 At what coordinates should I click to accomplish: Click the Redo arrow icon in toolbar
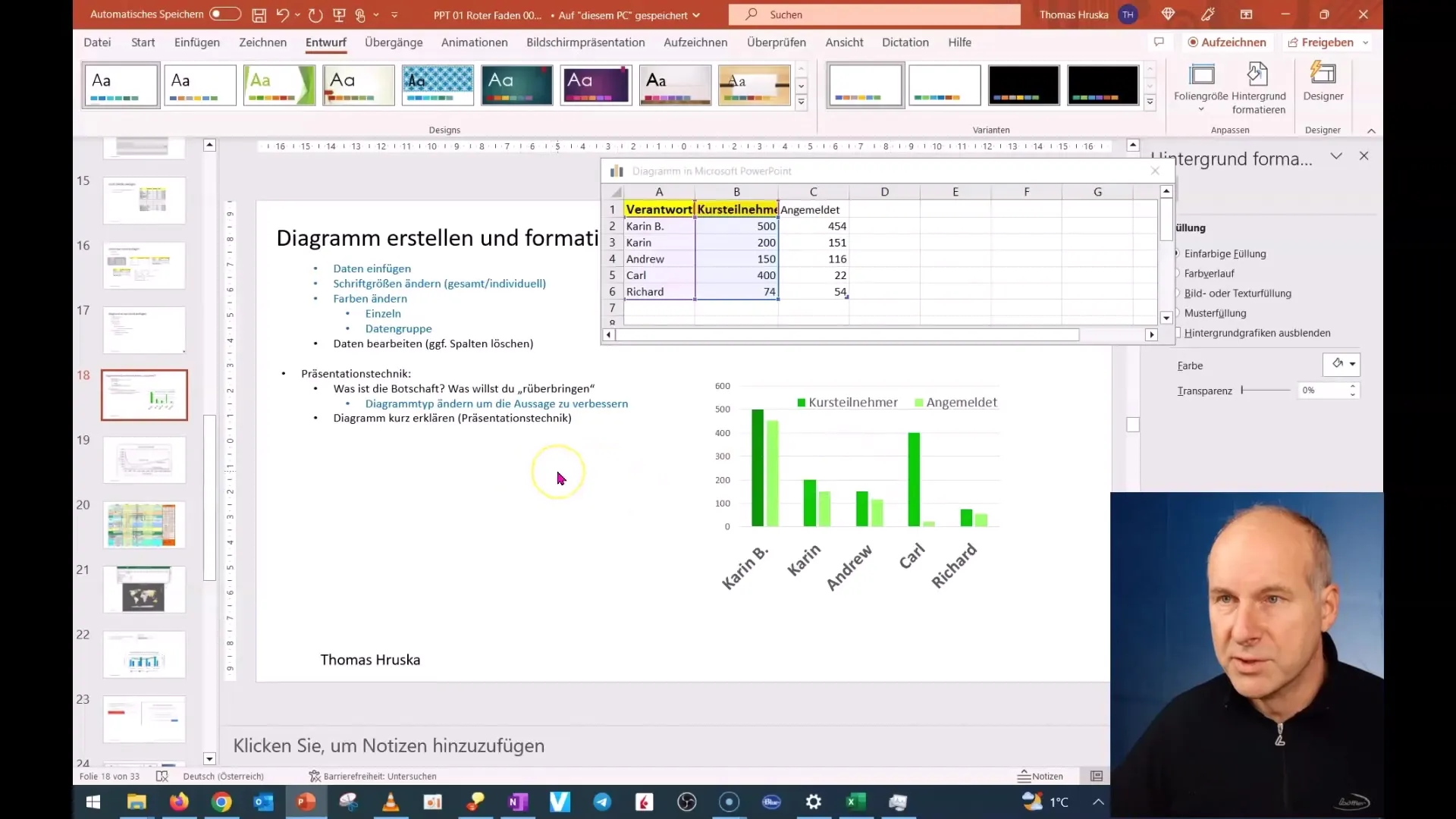[314, 13]
